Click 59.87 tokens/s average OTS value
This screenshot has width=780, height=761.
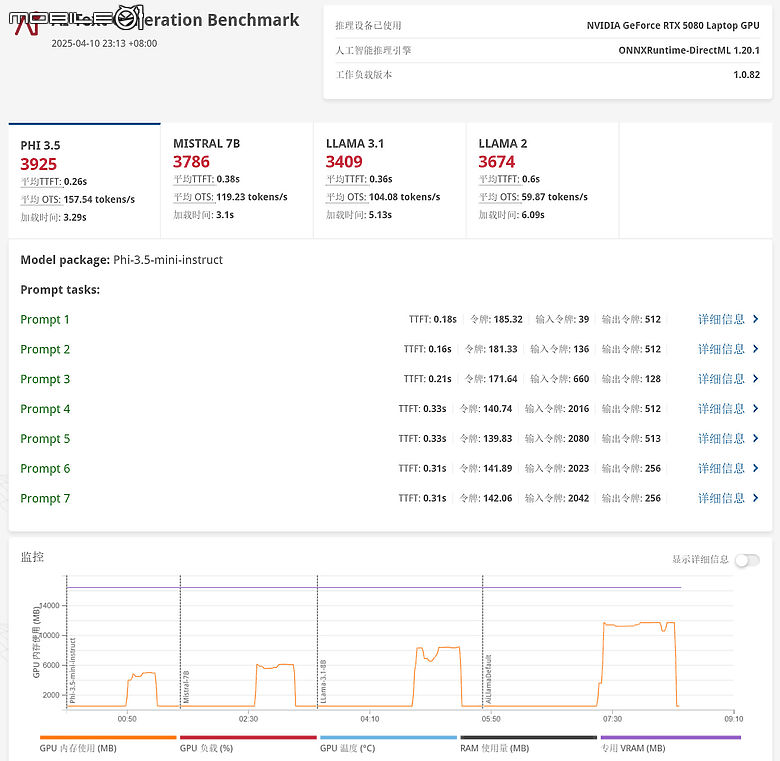(x=555, y=197)
